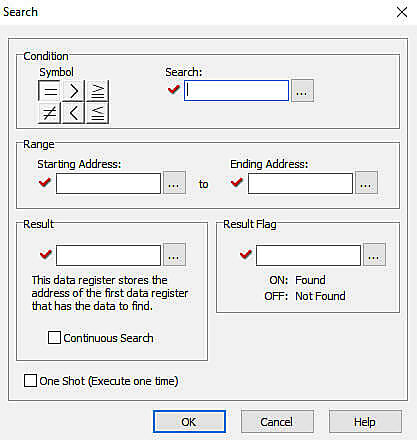Viewport: 417px width, 440px height.
Task: Cancel the Search dialog
Action: pyautogui.click(x=277, y=422)
